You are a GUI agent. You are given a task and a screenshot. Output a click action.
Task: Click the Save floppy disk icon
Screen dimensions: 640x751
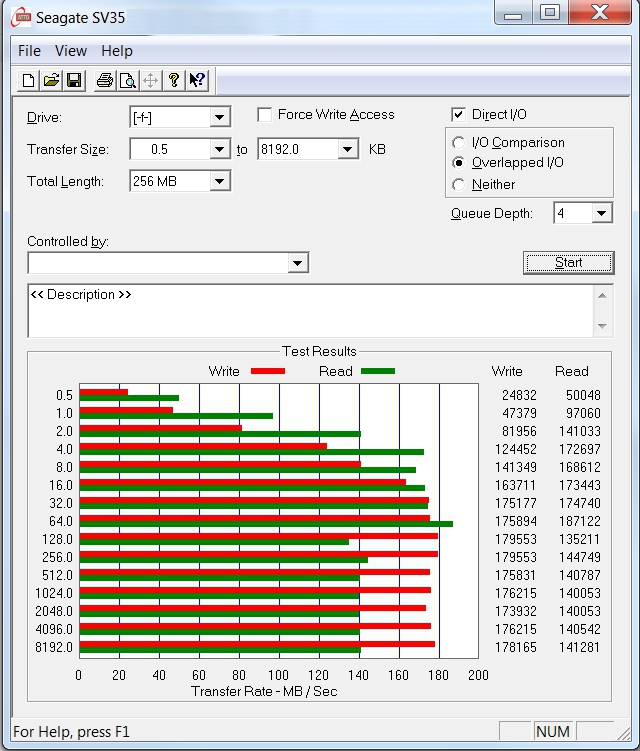tap(75, 81)
